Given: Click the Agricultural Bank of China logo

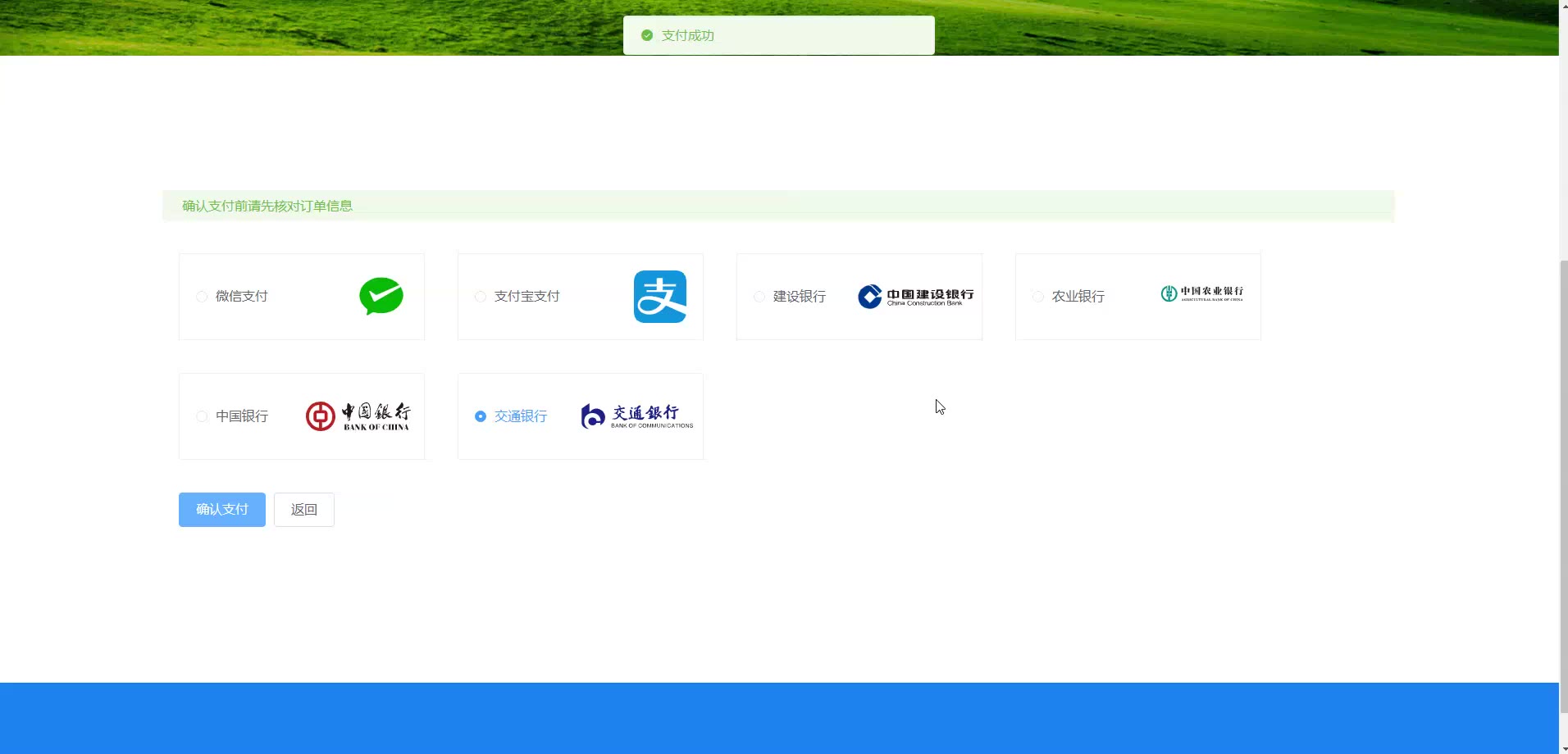Looking at the screenshot, I should (1202, 293).
